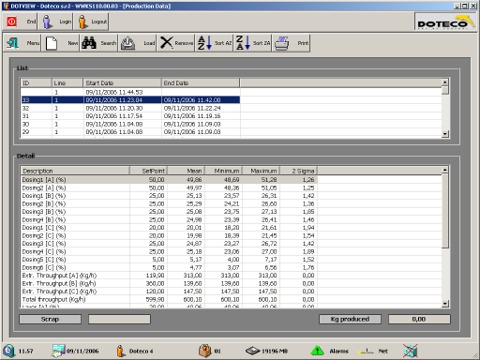This screenshot has height=360, width=480.
Task: Click the 599,90 setpoint value cell
Action: (148, 300)
